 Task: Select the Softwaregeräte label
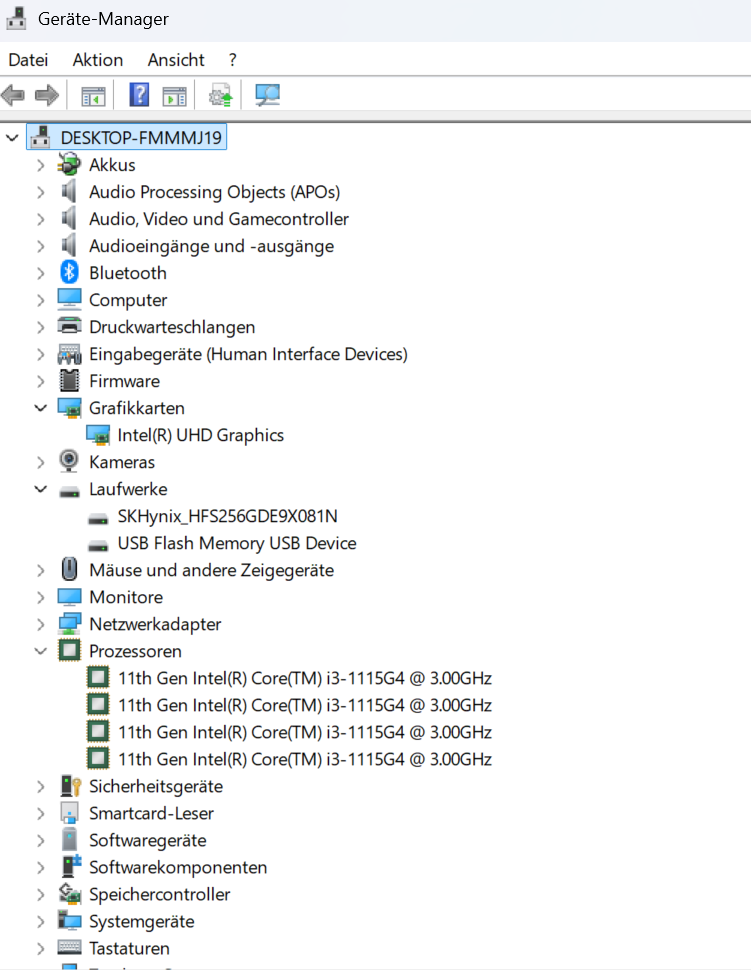pyautogui.click(x=148, y=840)
